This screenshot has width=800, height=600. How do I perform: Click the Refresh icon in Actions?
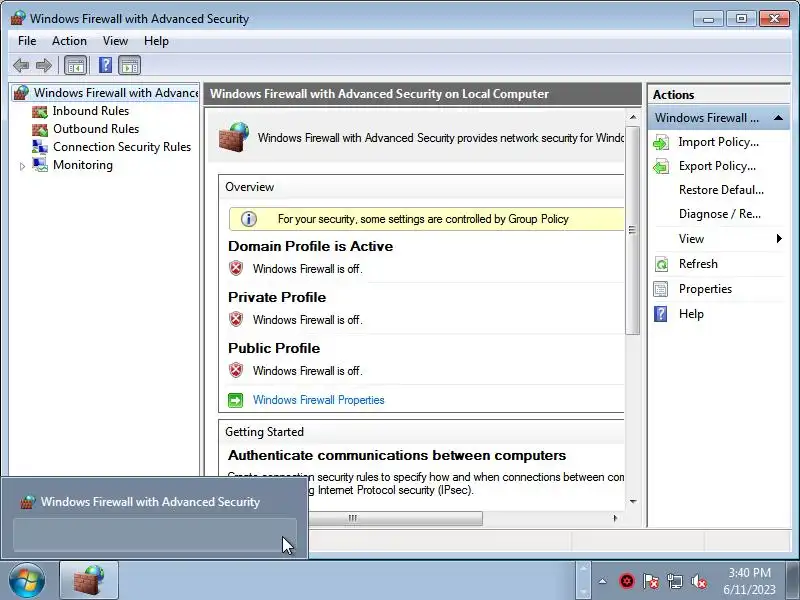661,264
